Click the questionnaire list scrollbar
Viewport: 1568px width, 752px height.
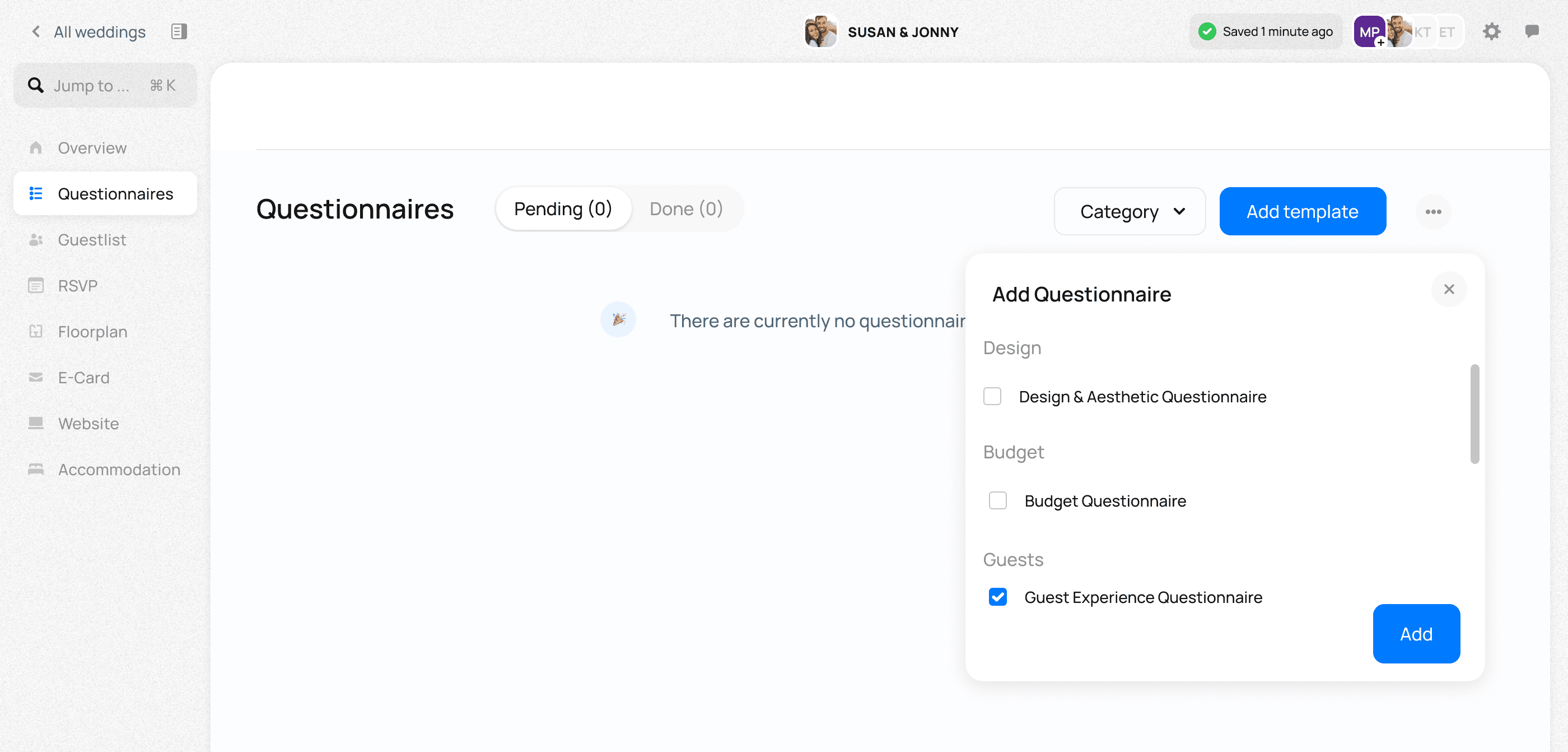pos(1474,414)
